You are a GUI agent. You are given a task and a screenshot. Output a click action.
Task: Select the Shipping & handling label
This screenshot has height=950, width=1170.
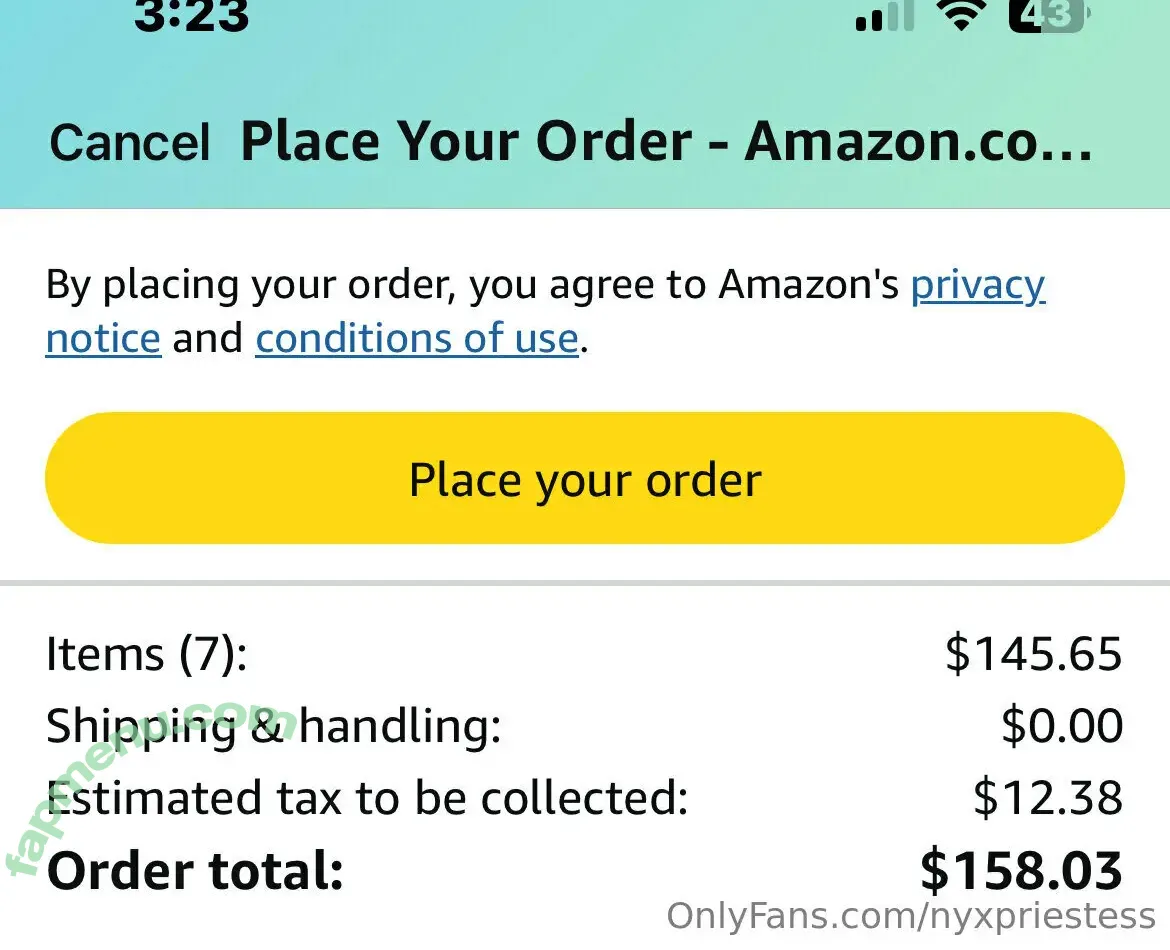(273, 727)
